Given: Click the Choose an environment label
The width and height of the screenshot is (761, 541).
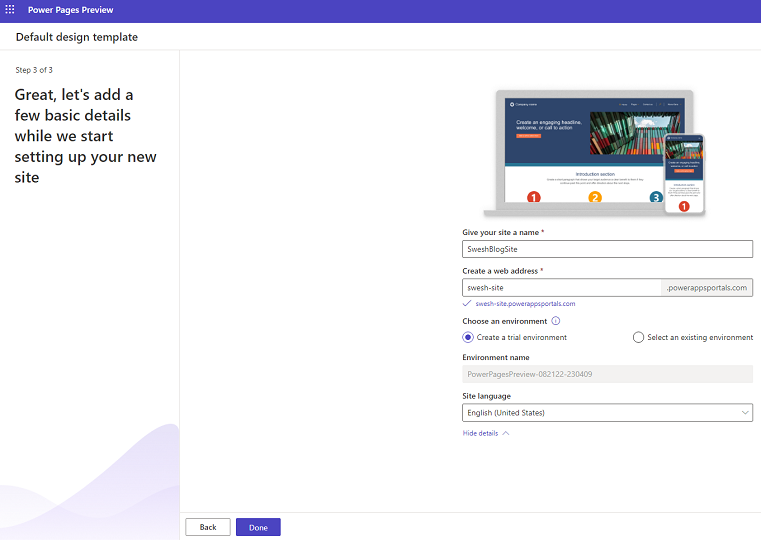Looking at the screenshot, I should pos(505,321).
